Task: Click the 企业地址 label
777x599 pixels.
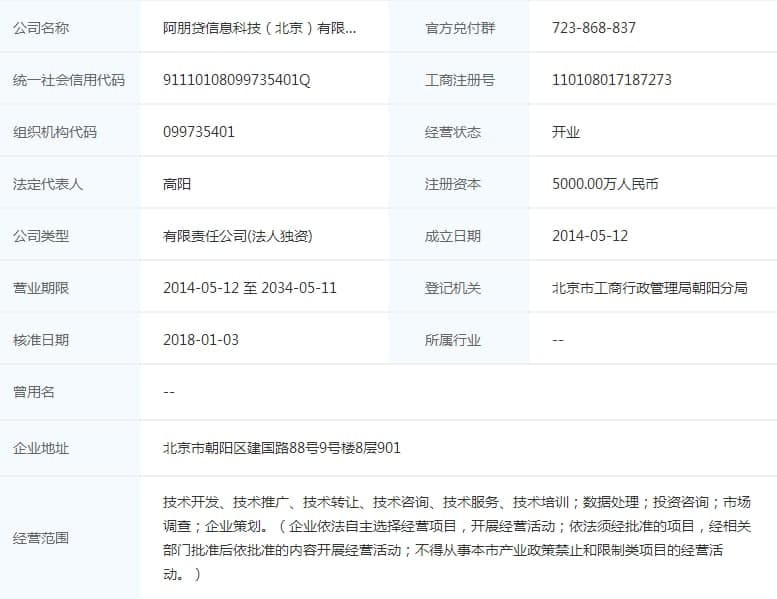Action: click(x=41, y=448)
